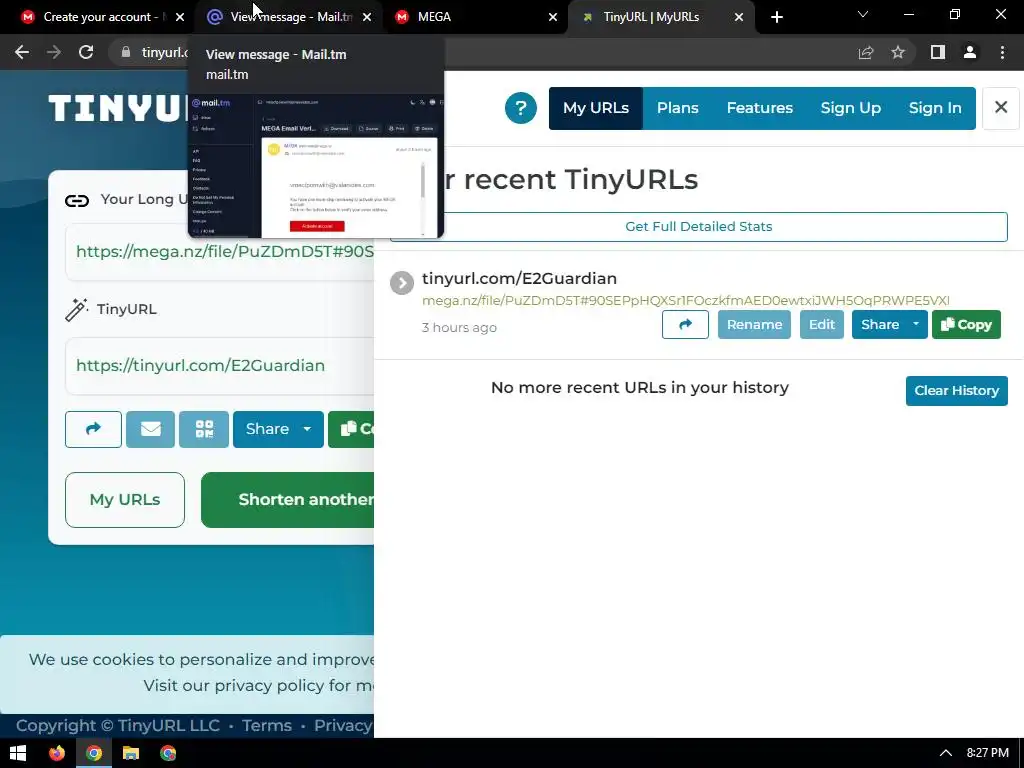This screenshot has width=1024, height=768.
Task: Reload the page with refresh icon
Action: coord(86,52)
